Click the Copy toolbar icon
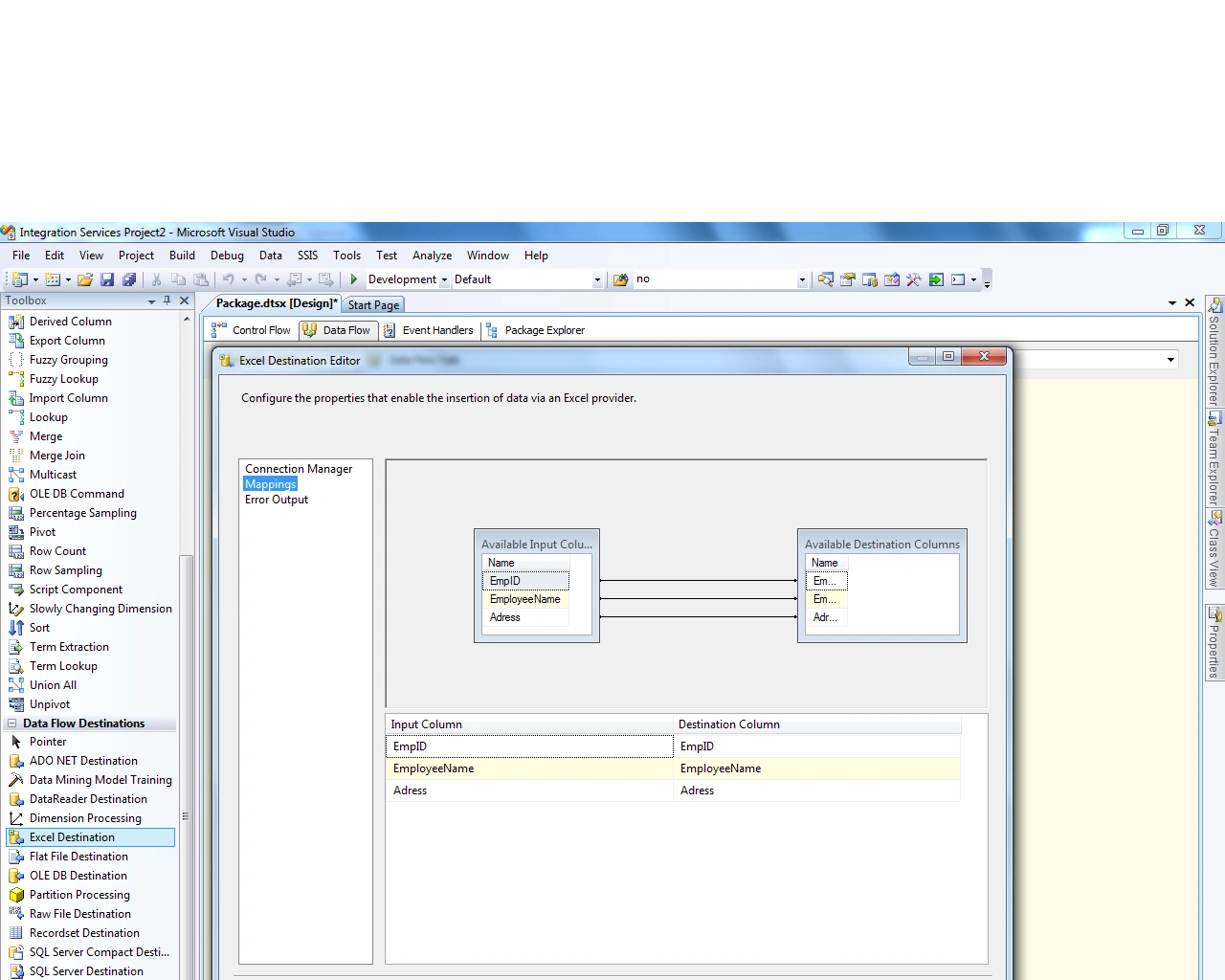This screenshot has height=980, width=1225. 178,279
